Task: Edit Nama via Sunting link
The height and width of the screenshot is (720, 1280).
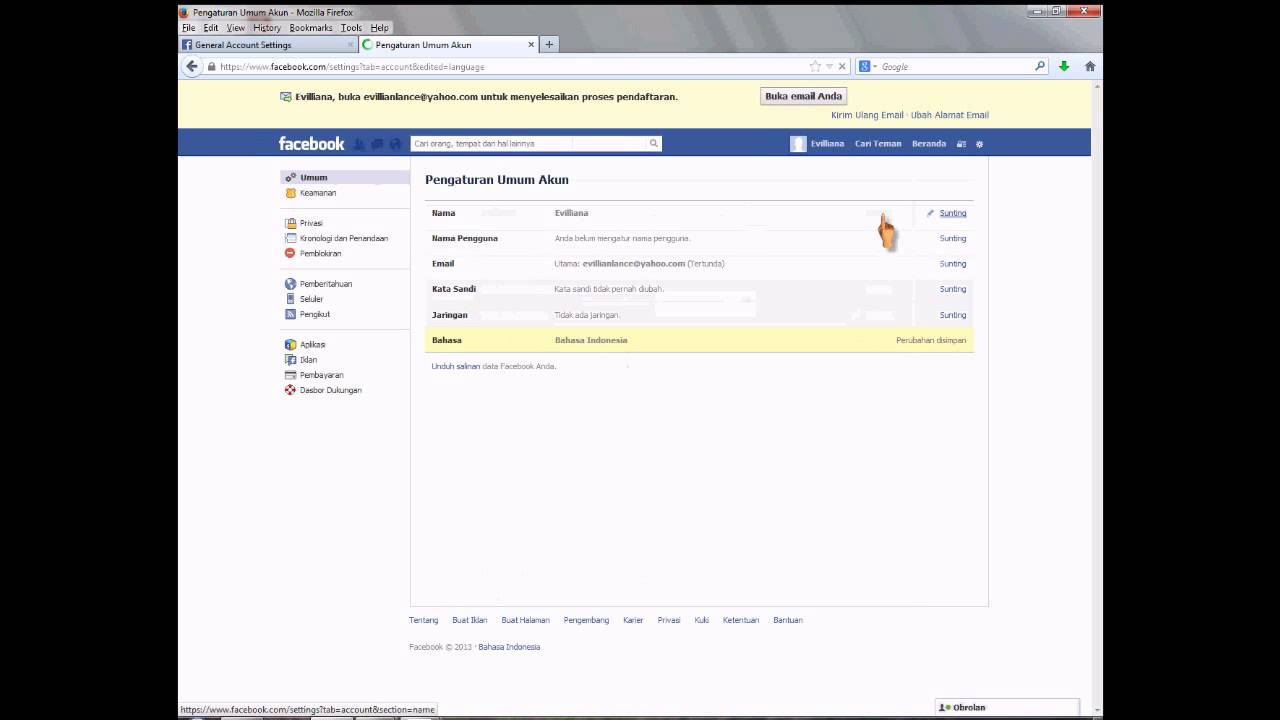Action: (952, 213)
